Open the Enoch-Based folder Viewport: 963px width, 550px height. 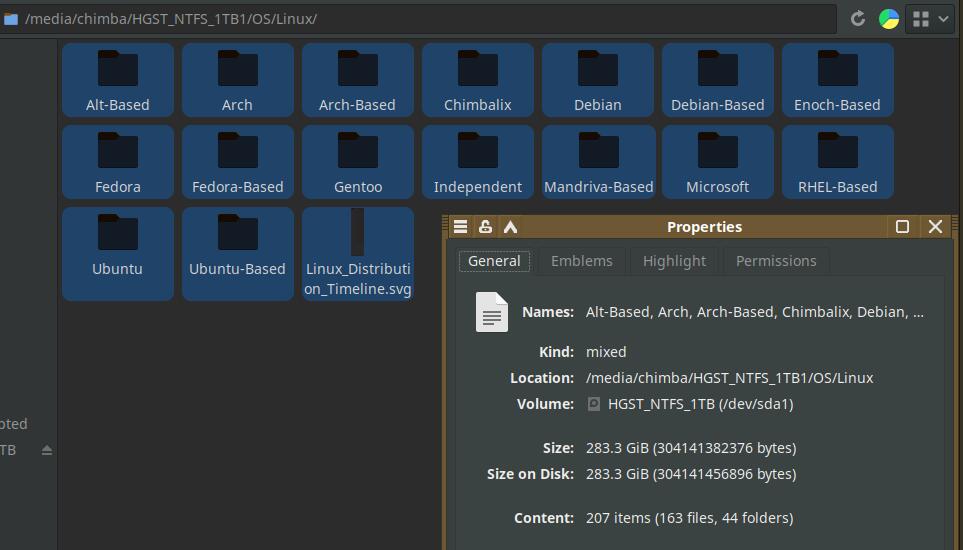point(838,80)
